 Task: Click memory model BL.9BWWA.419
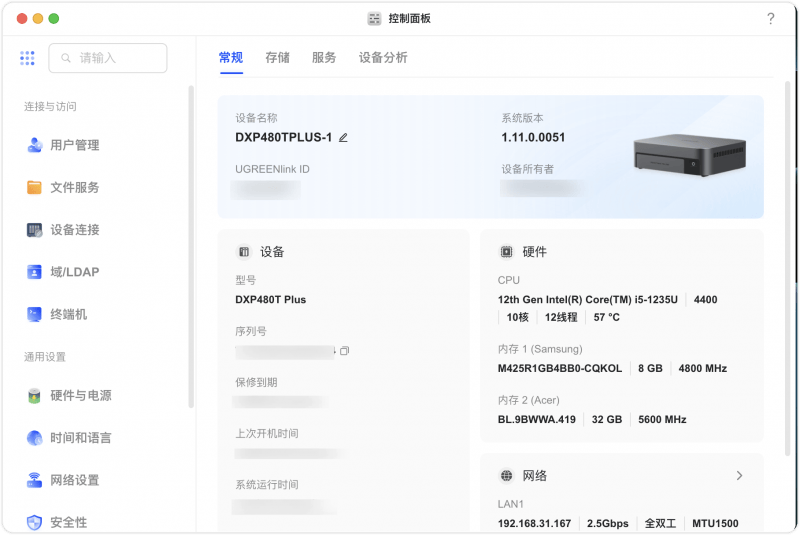pos(537,420)
